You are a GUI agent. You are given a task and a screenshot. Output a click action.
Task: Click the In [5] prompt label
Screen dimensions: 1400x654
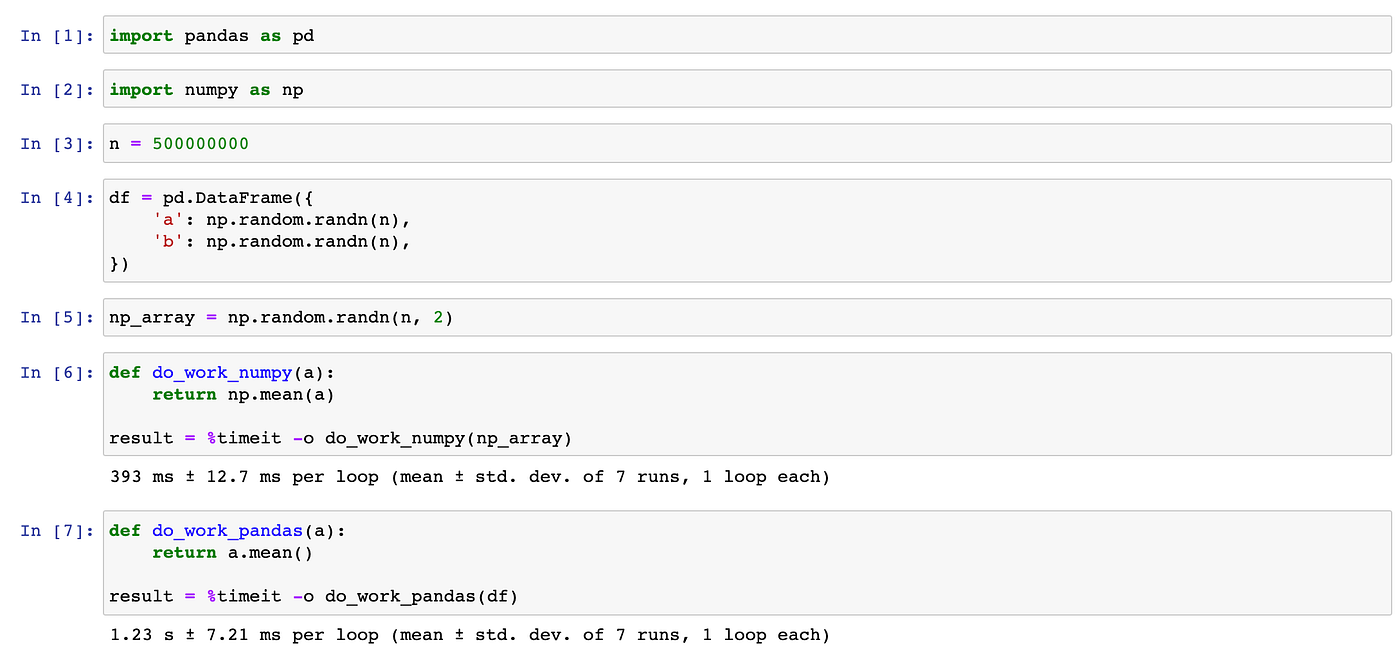pos(57,318)
